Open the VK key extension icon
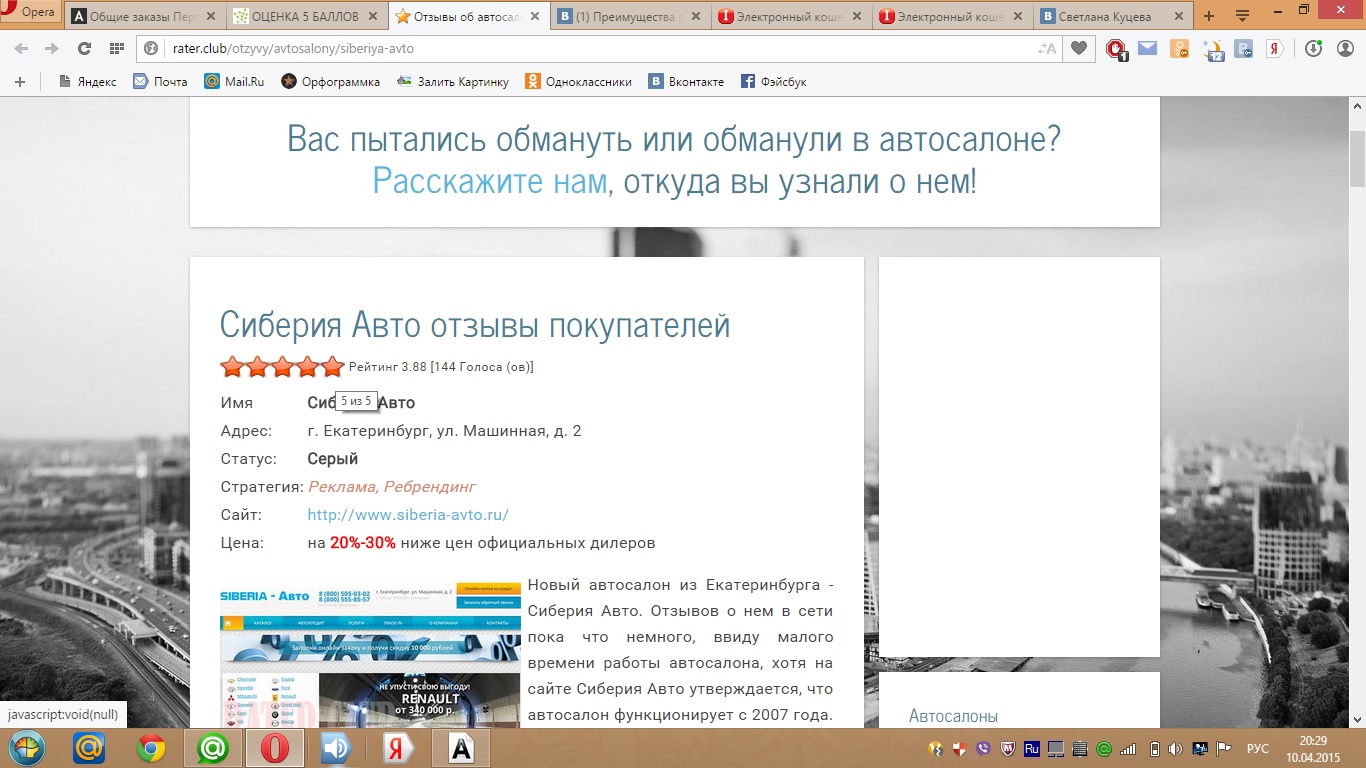 [x=1244, y=48]
